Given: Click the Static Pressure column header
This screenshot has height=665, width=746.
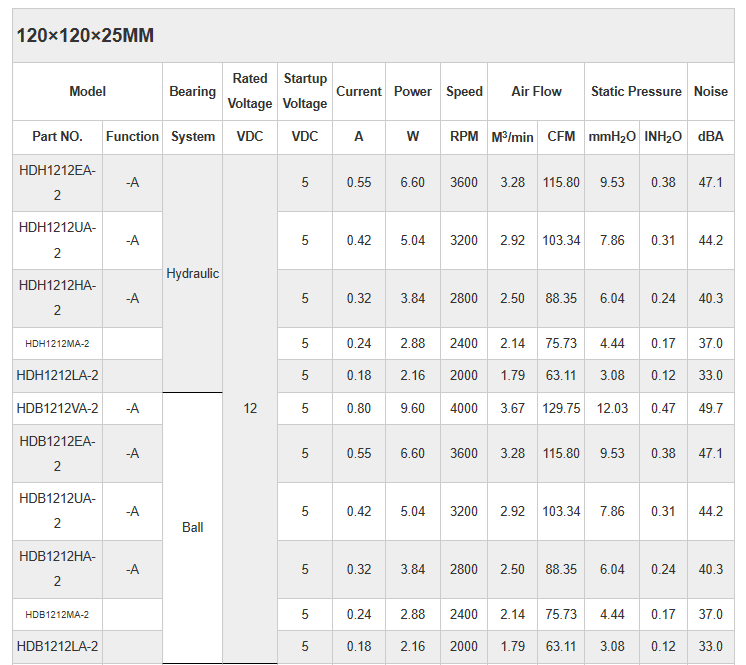Looking at the screenshot, I should 636,91.
